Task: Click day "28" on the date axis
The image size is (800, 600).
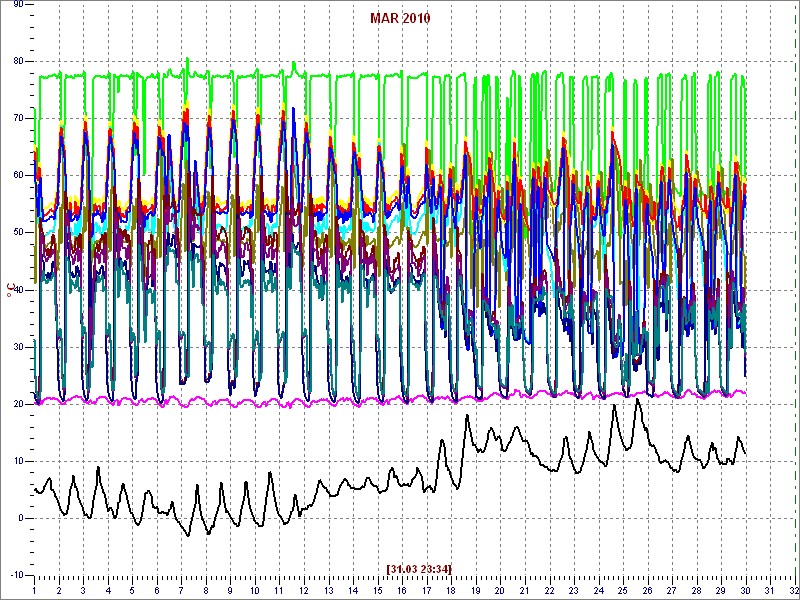Action: 696,590
